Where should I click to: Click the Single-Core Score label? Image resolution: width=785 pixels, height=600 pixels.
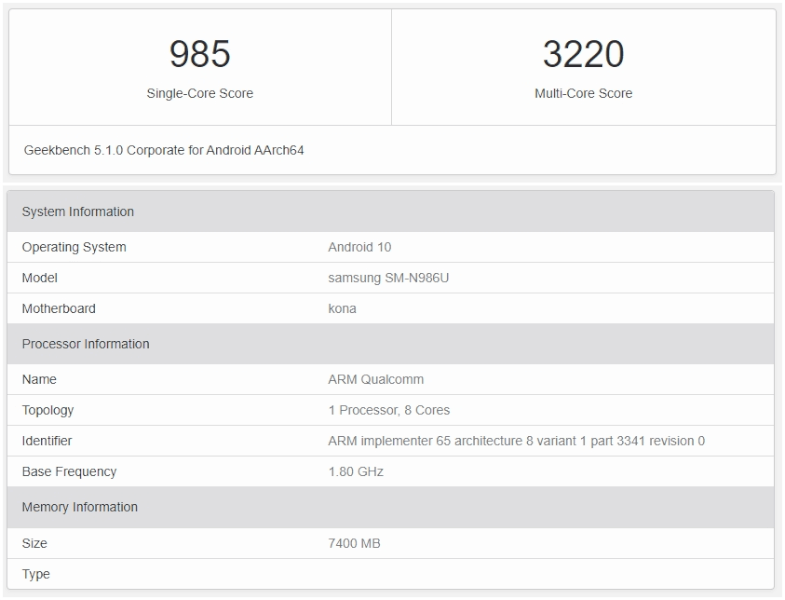click(x=200, y=93)
